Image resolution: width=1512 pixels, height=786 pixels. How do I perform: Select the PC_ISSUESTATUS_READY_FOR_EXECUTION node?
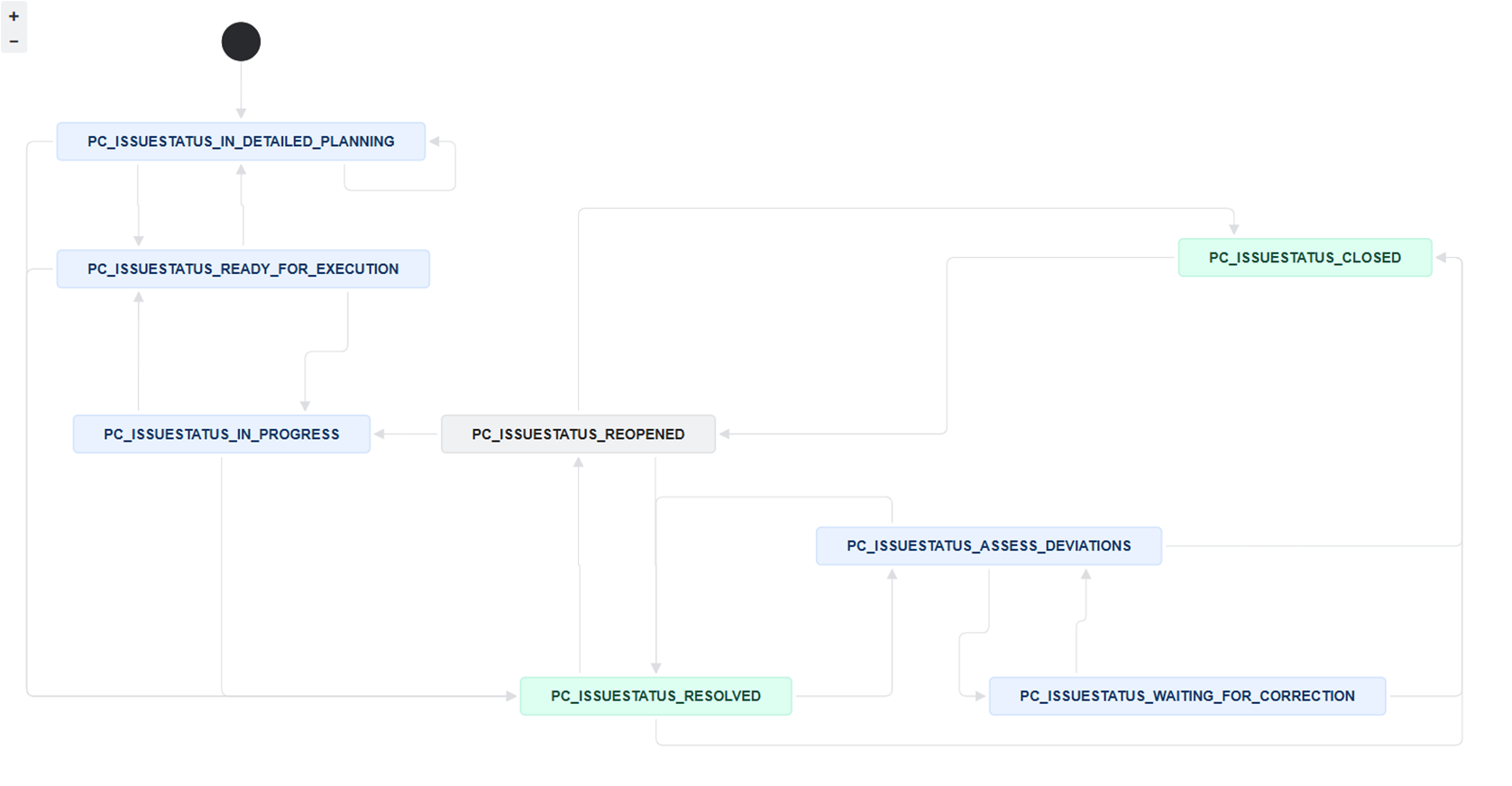[x=243, y=269]
